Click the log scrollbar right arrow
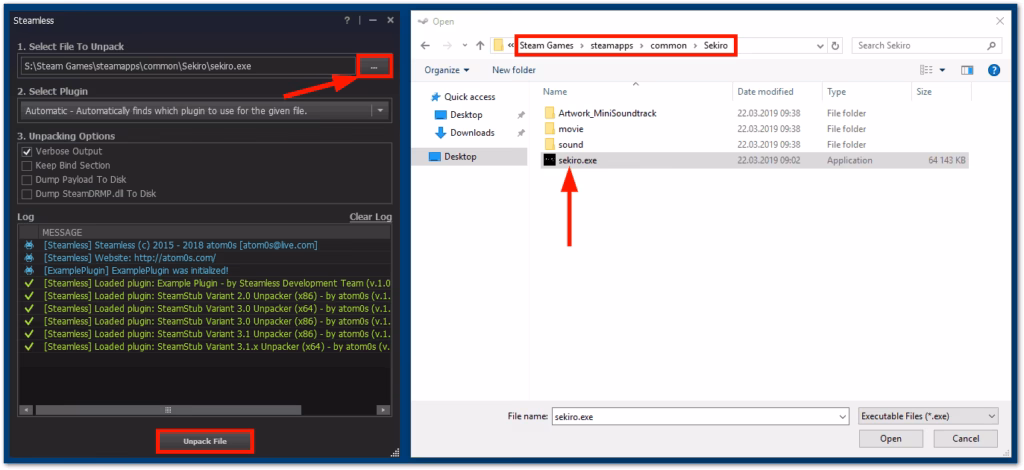1024x470 pixels. 383,410
